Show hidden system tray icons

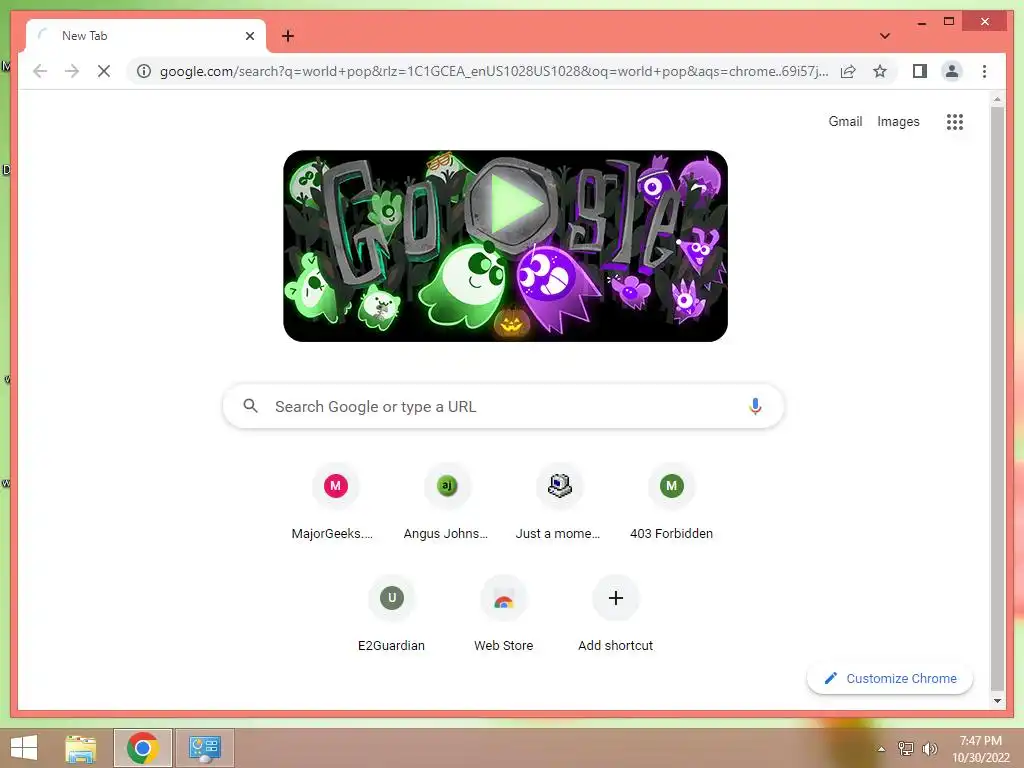pyautogui.click(x=881, y=749)
